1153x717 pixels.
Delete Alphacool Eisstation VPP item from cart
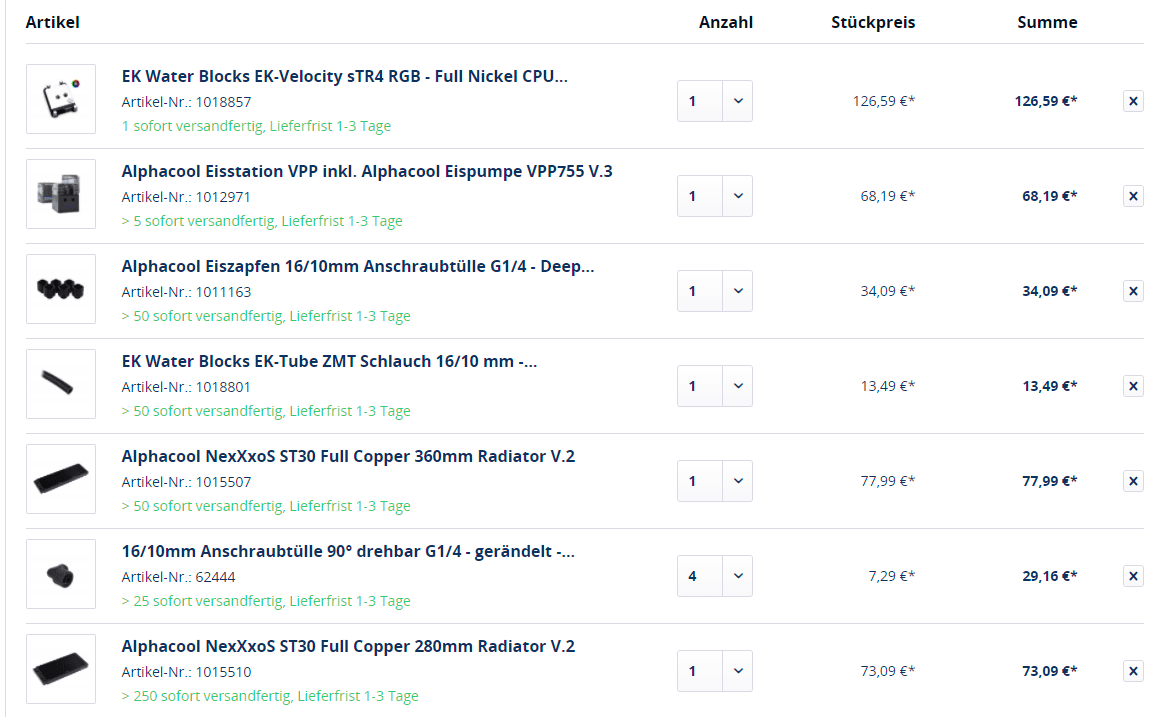[1133, 196]
